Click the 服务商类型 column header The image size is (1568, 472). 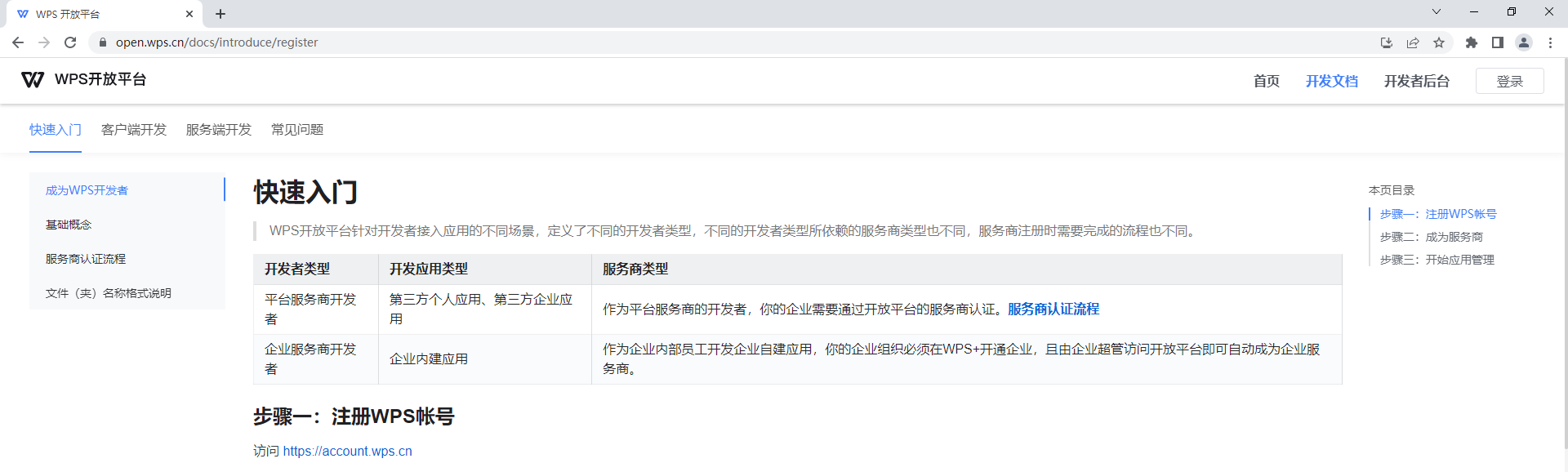click(x=967, y=269)
